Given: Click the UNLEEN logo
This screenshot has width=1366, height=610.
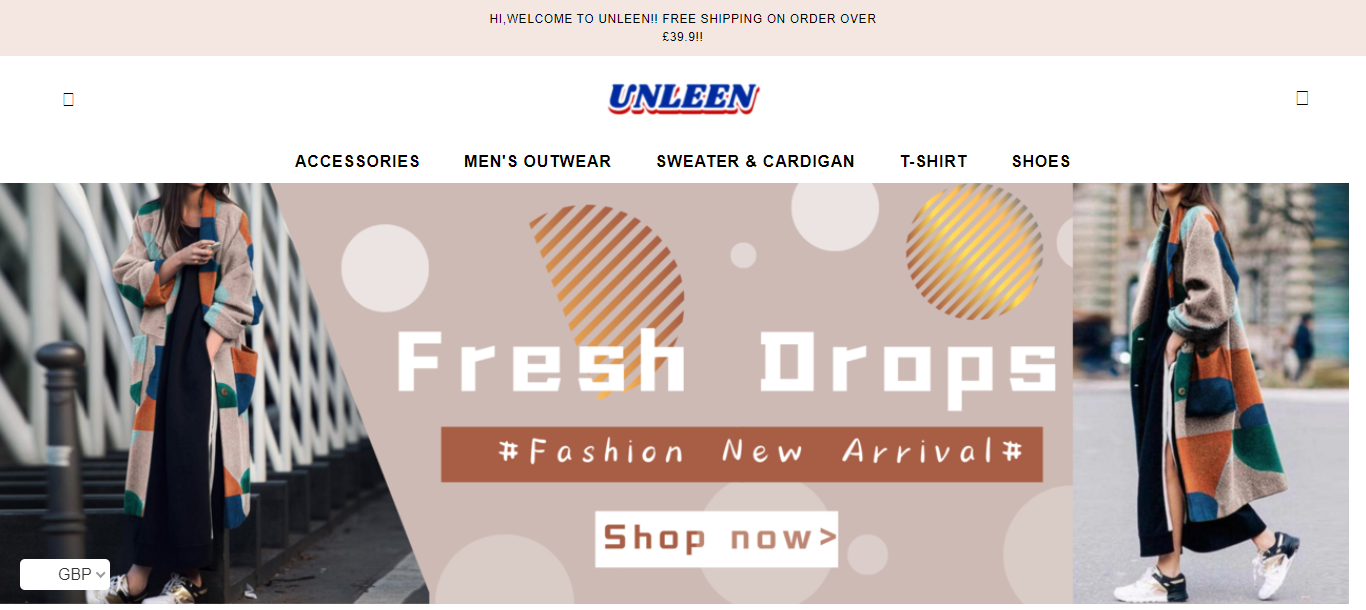Looking at the screenshot, I should [683, 98].
